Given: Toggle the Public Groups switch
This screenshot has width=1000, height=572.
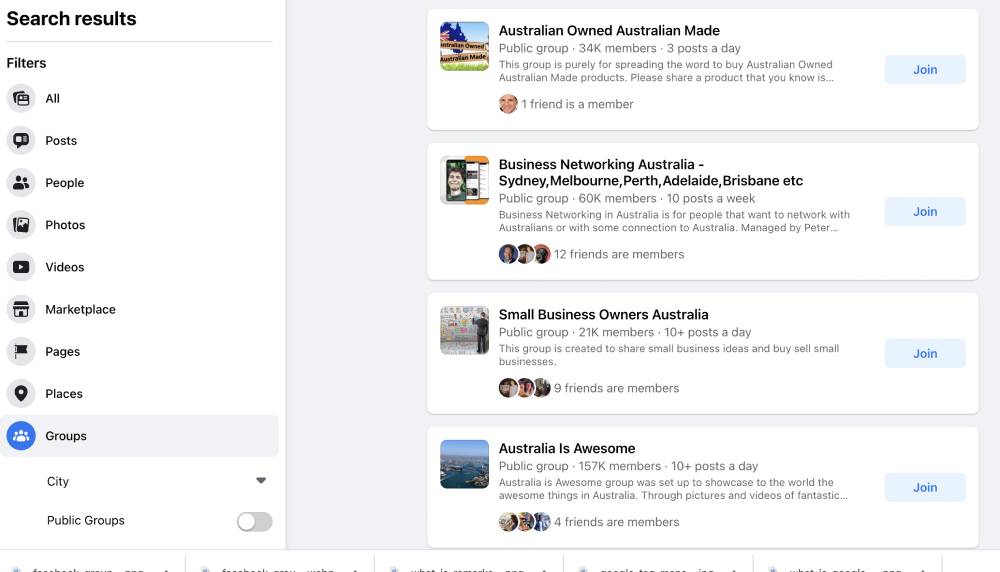Looking at the screenshot, I should click(x=254, y=522).
